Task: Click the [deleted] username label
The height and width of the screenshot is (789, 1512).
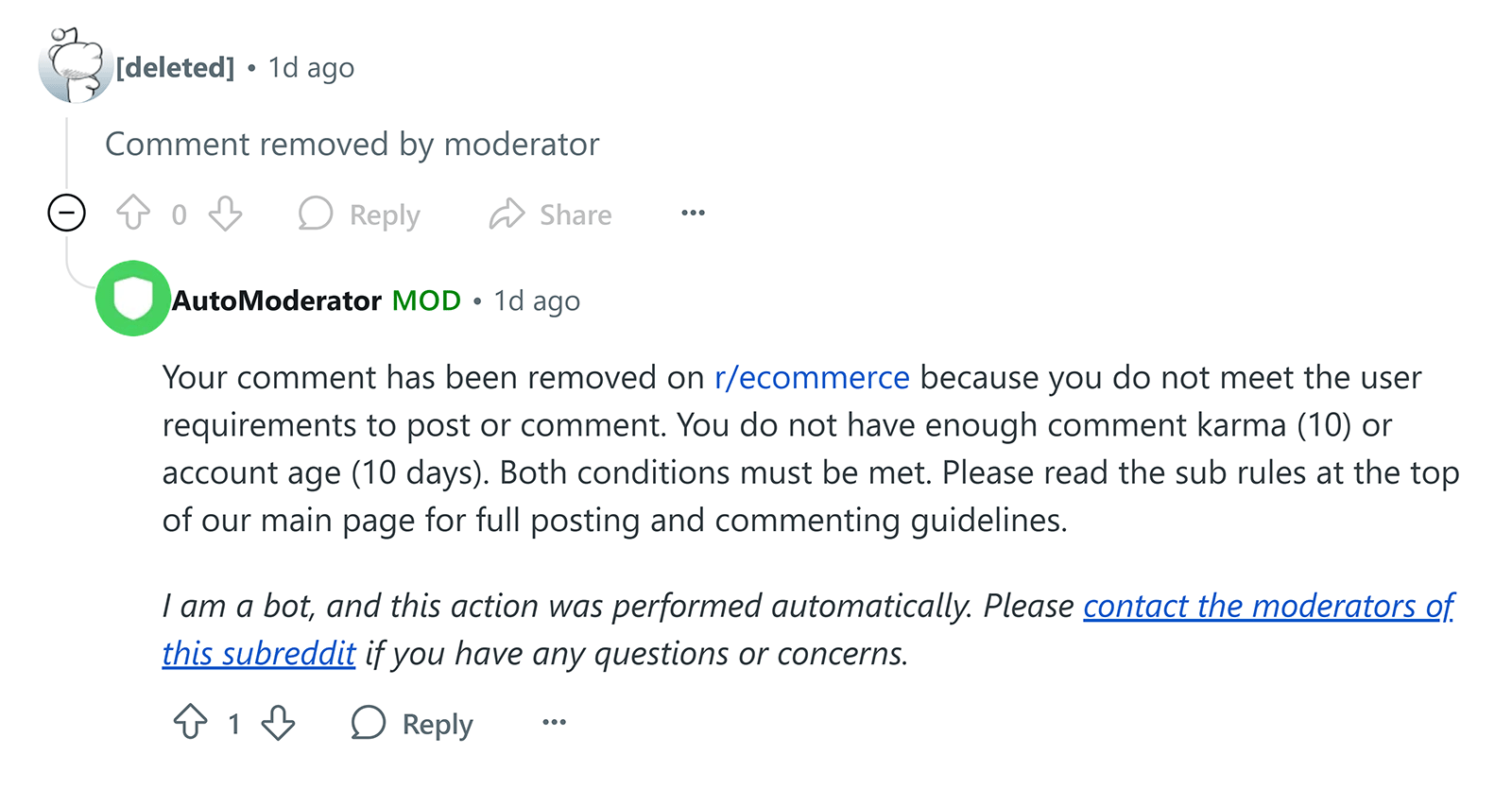Action: click(x=176, y=67)
